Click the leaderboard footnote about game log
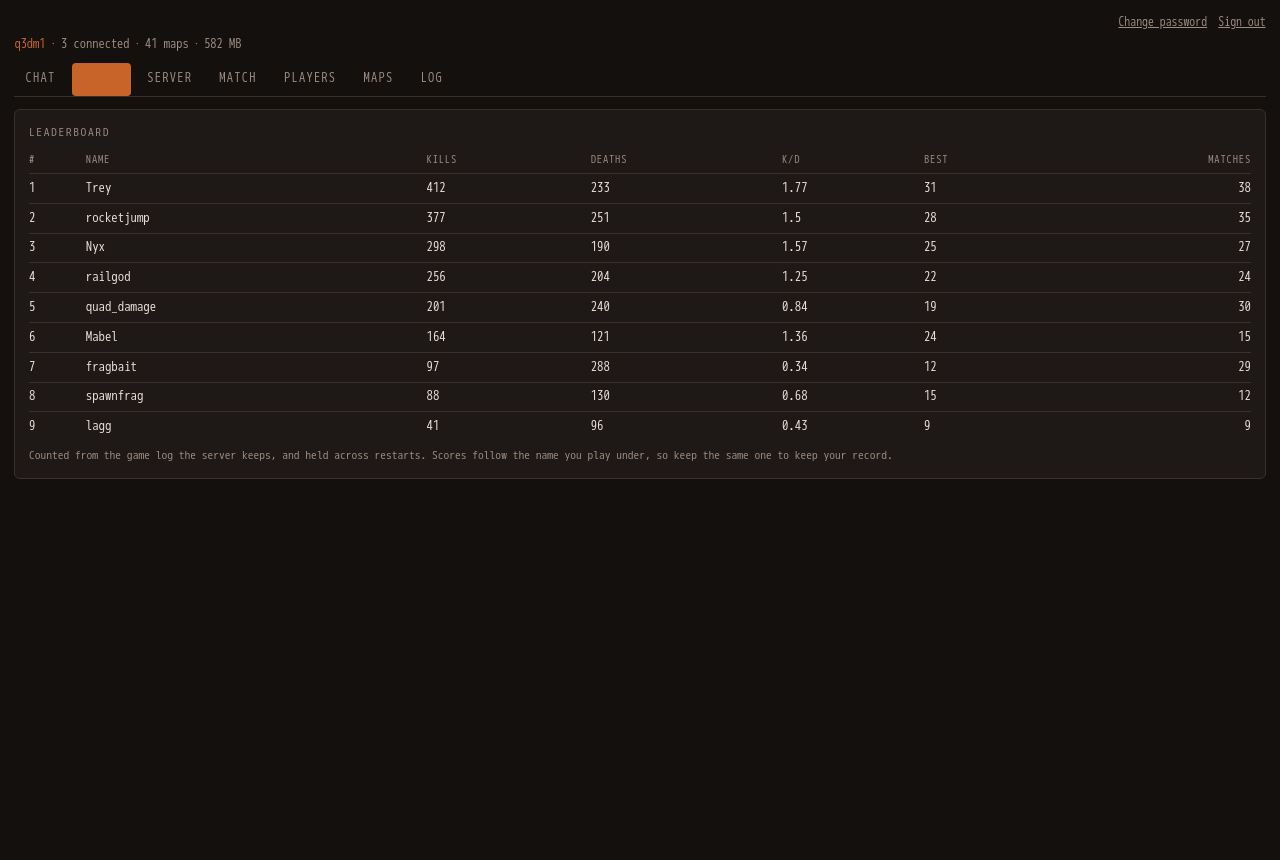The width and height of the screenshot is (1280, 860). [x=460, y=456]
